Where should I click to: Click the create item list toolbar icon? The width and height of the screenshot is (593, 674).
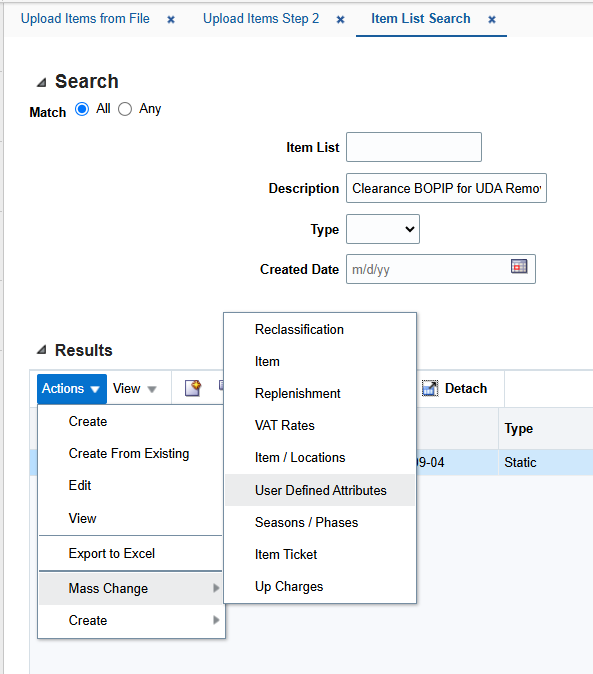[x=193, y=388]
